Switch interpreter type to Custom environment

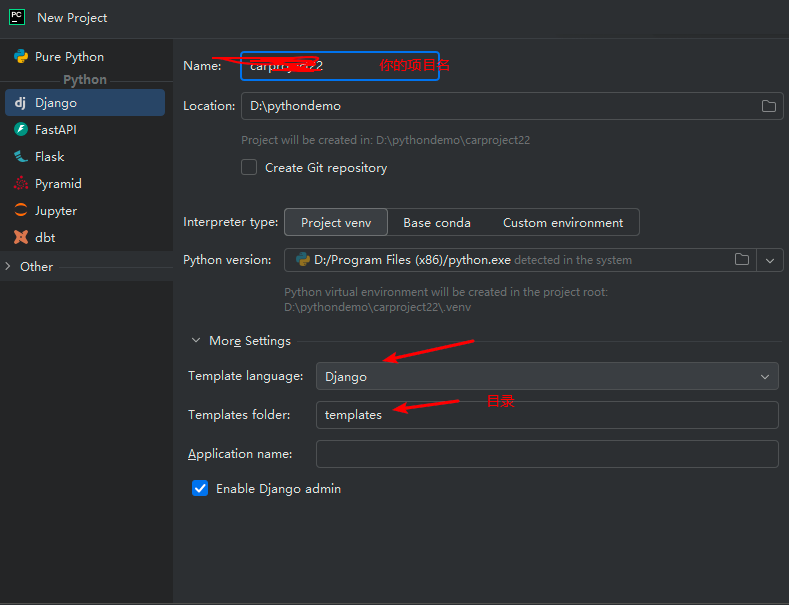click(x=563, y=223)
